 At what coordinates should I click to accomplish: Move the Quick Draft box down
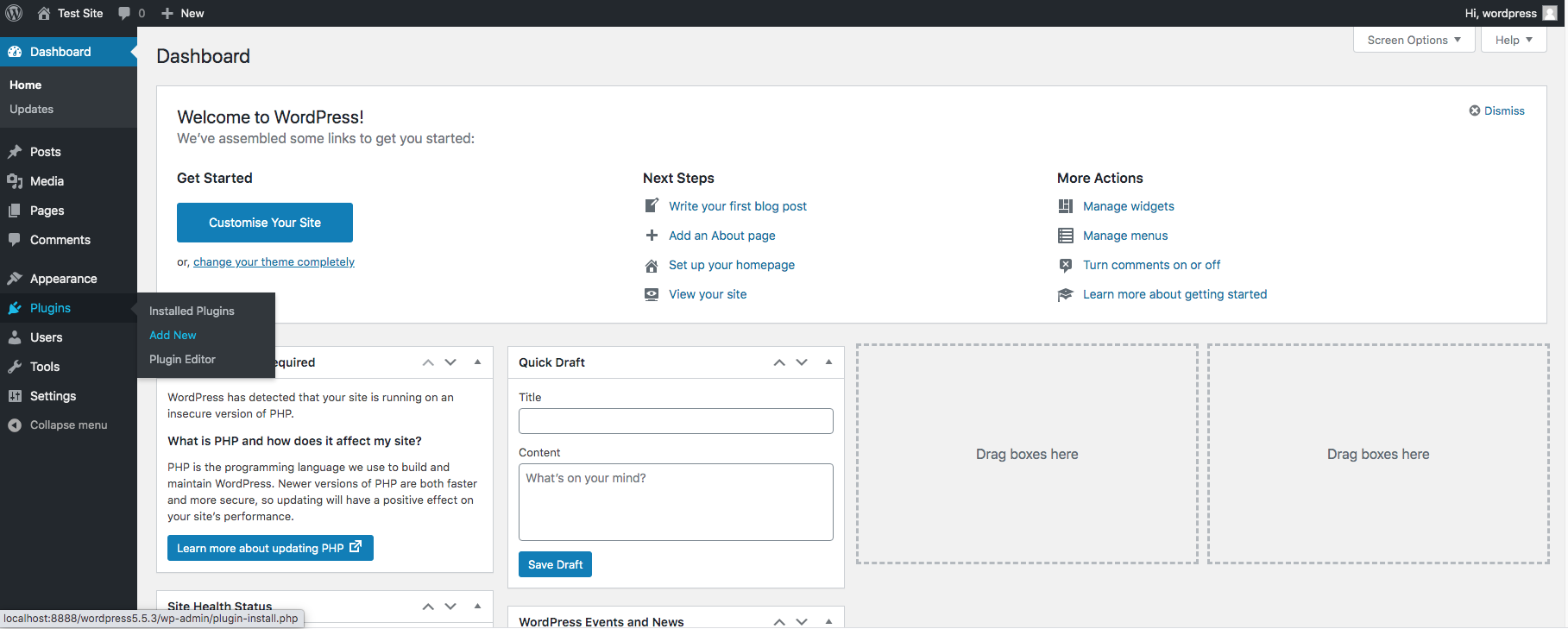pyautogui.click(x=802, y=362)
